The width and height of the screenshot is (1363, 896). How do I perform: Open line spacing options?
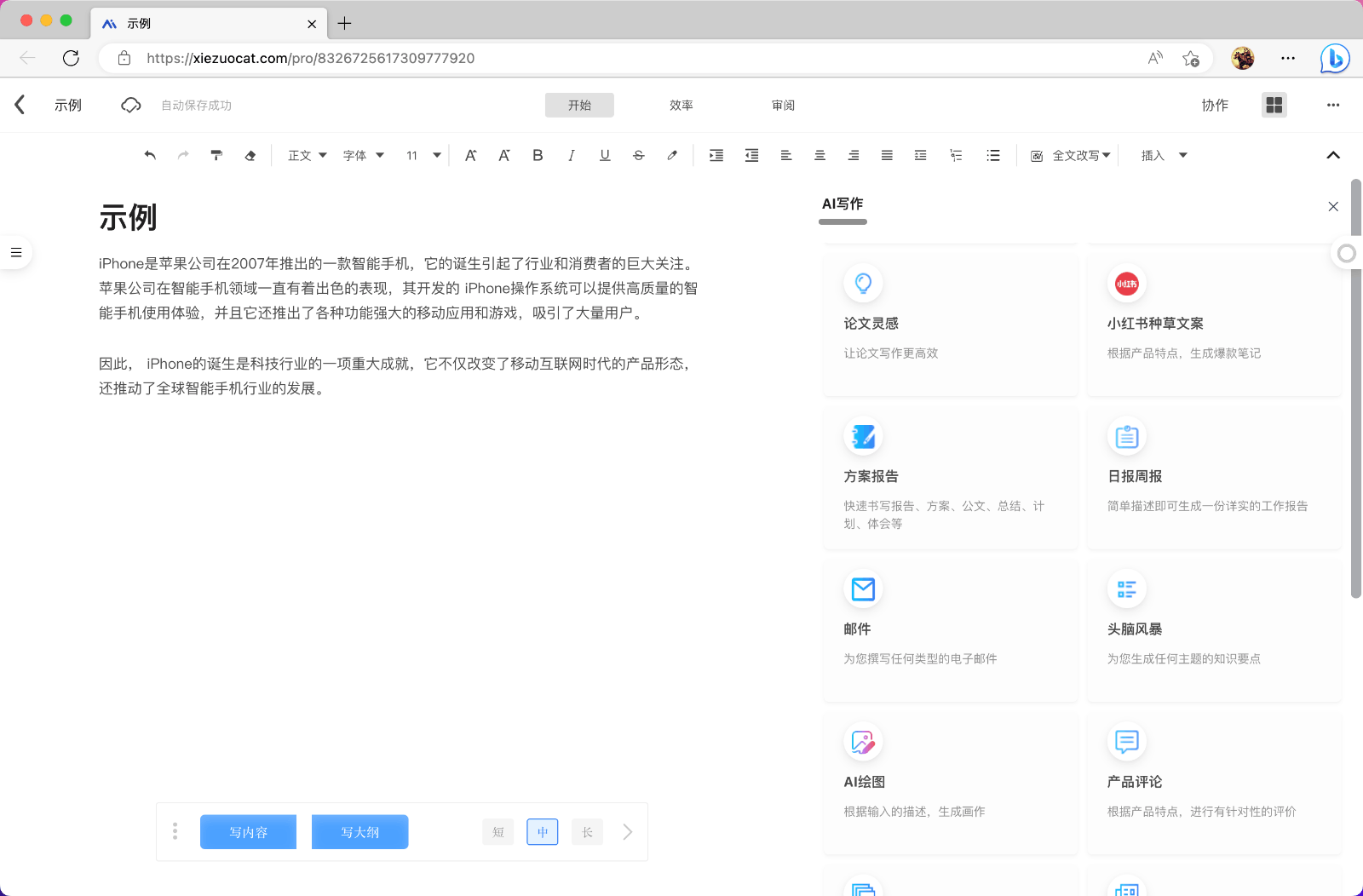coord(920,155)
